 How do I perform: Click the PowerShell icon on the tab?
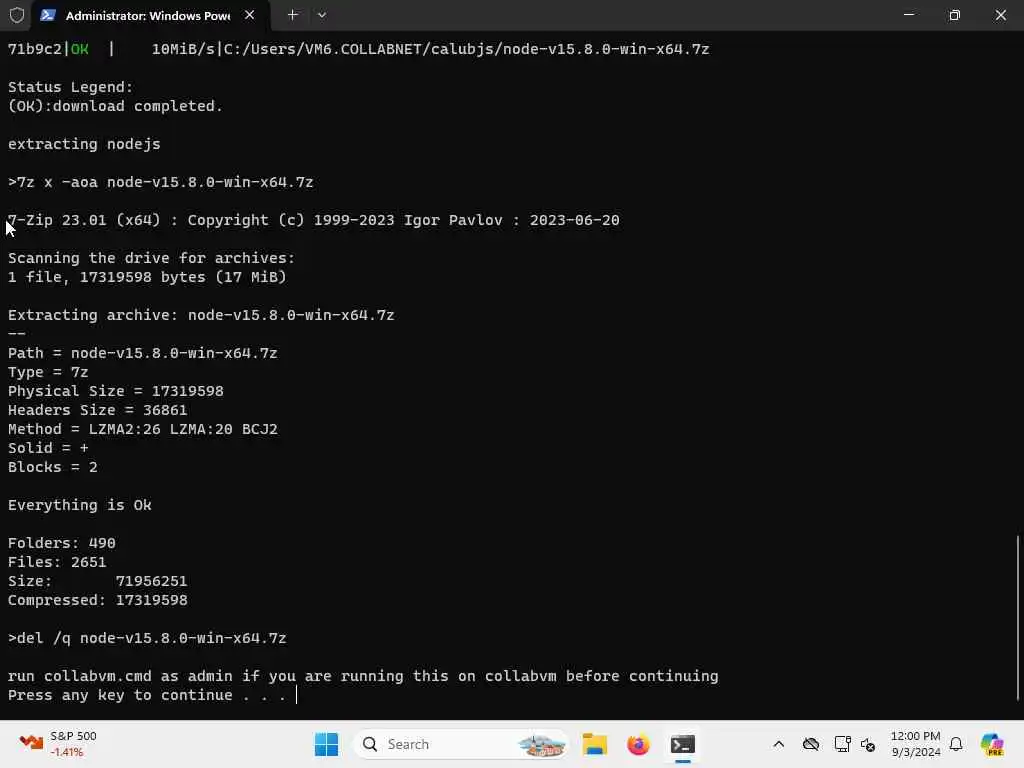48,15
